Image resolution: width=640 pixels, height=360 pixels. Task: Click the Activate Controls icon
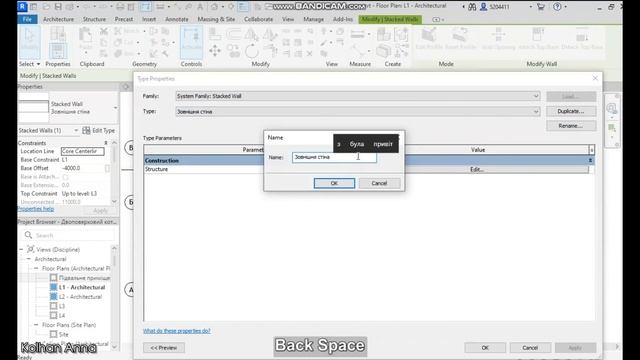pyautogui.click(x=191, y=41)
